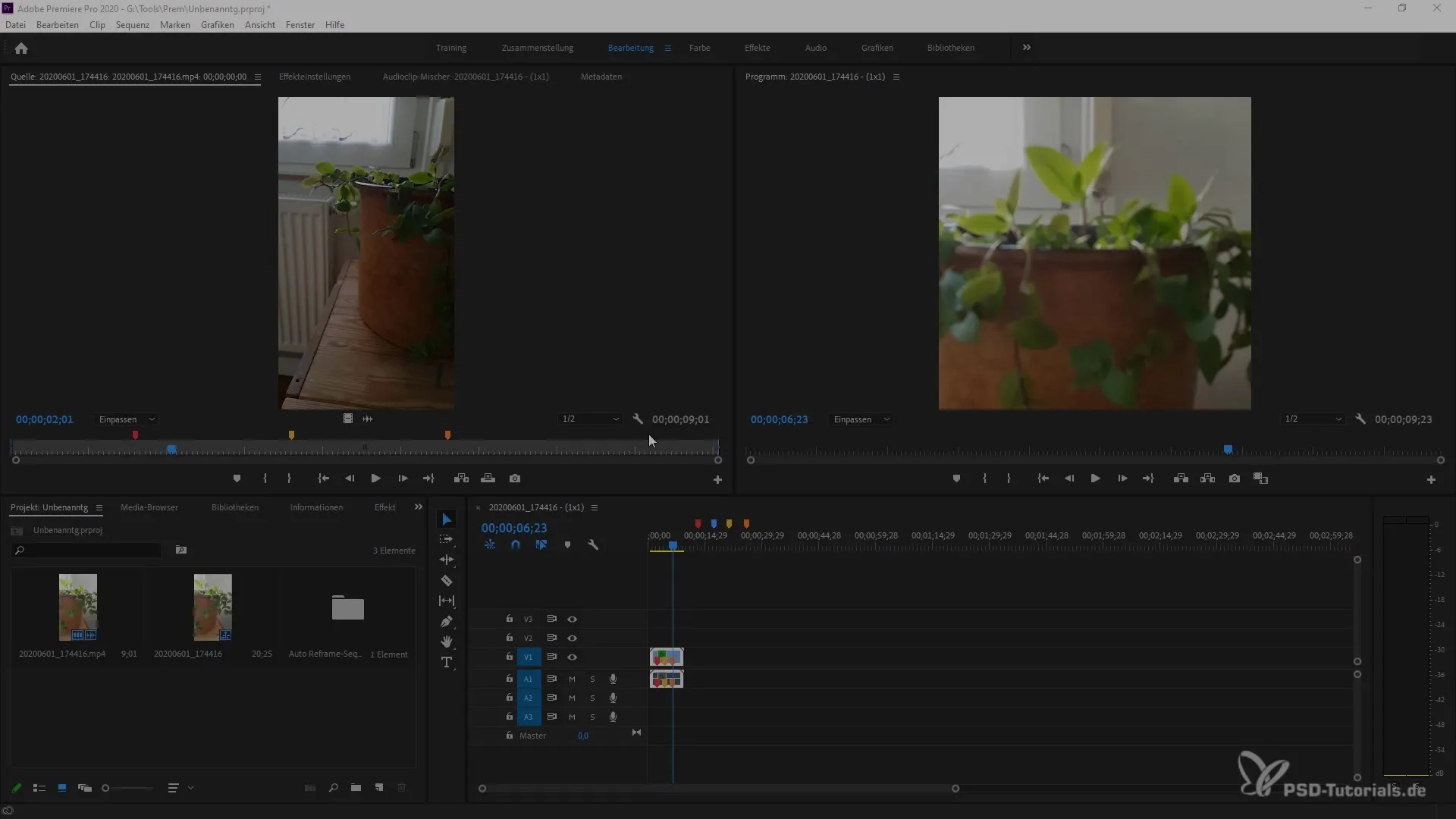The width and height of the screenshot is (1456, 819).
Task: Mute audio track A1
Action: 572,679
